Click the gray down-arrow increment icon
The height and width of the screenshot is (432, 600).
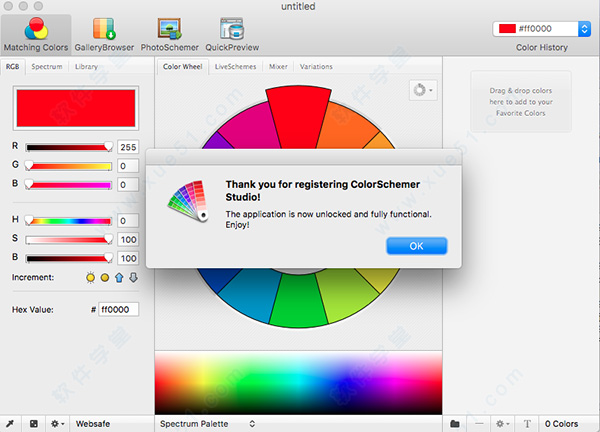point(133,277)
